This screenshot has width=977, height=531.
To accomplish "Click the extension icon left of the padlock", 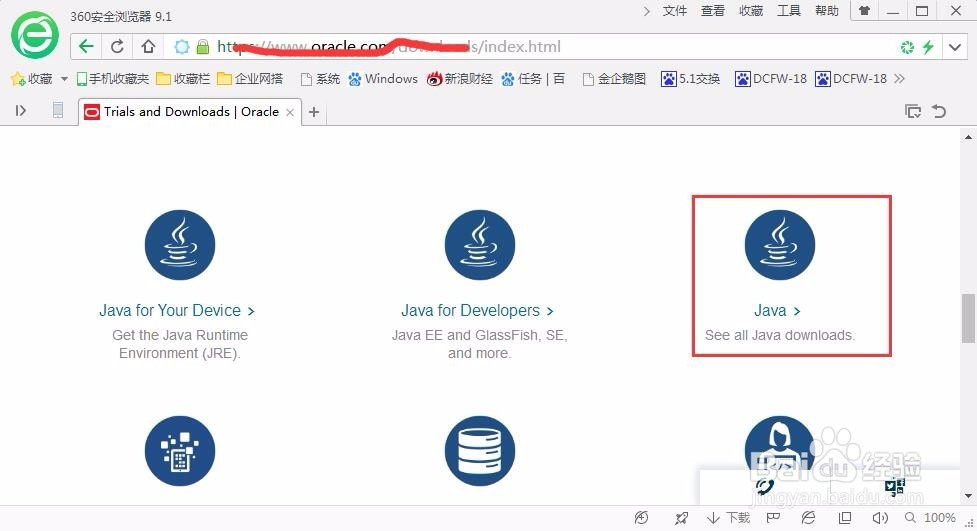I will [181, 47].
